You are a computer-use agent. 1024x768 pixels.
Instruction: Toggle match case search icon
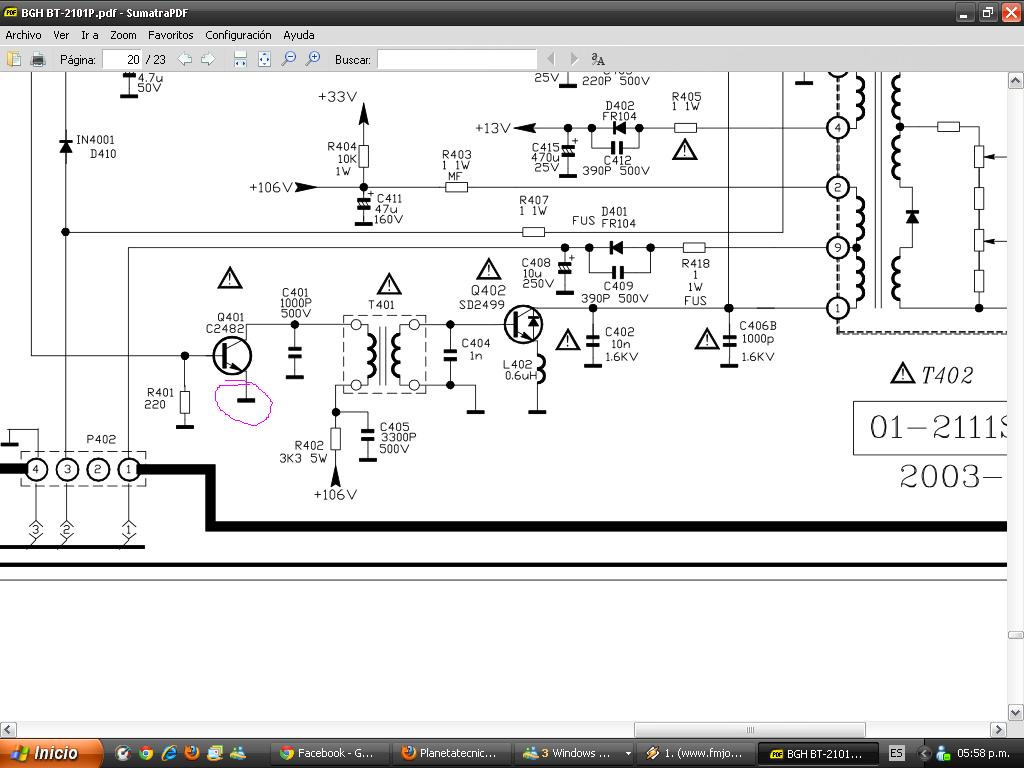click(x=598, y=59)
